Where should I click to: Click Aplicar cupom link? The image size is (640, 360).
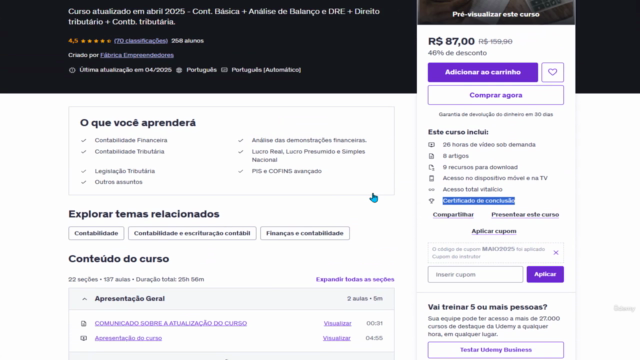(494, 231)
